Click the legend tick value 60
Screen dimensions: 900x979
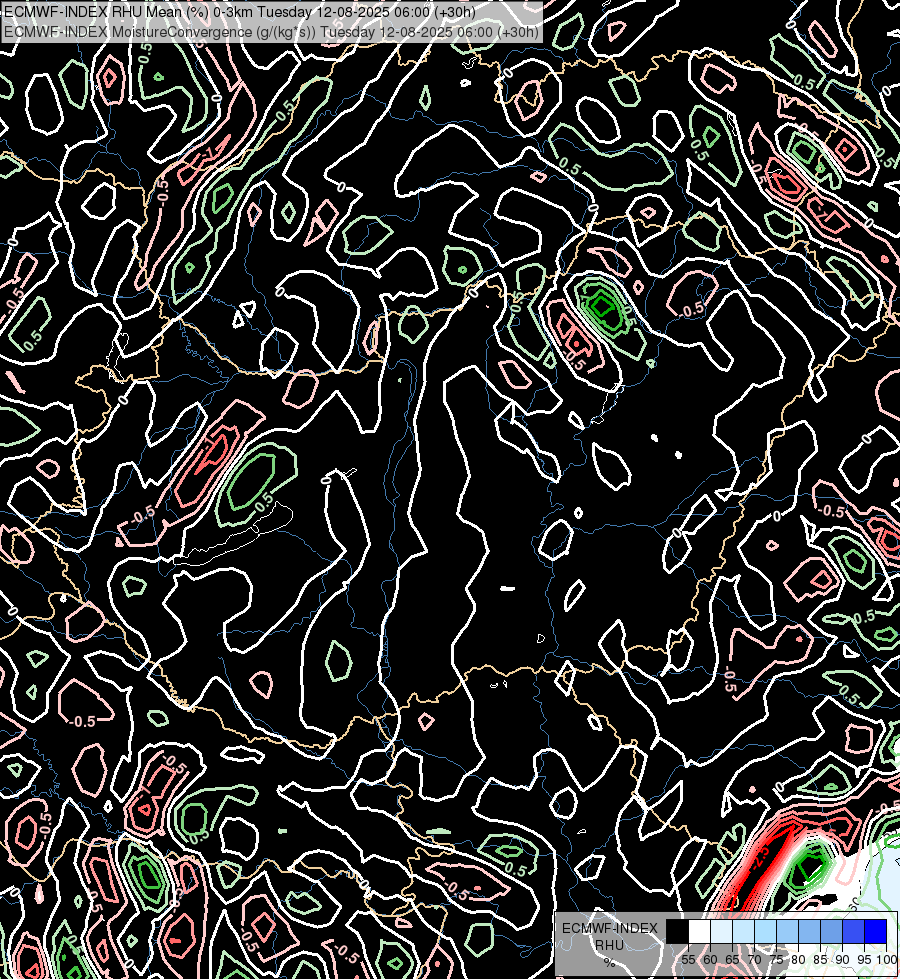click(710, 960)
